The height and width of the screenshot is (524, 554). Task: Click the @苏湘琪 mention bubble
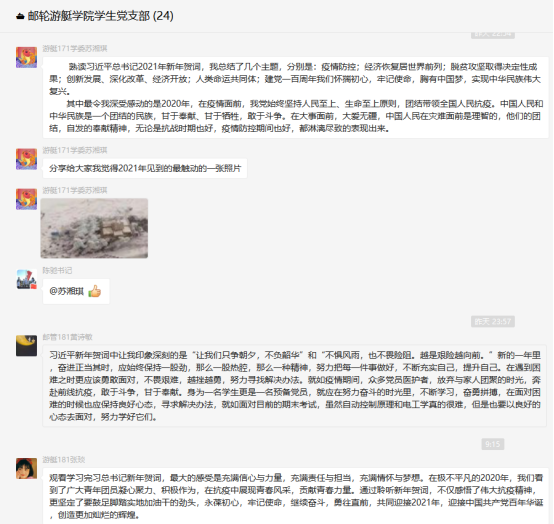(76, 291)
